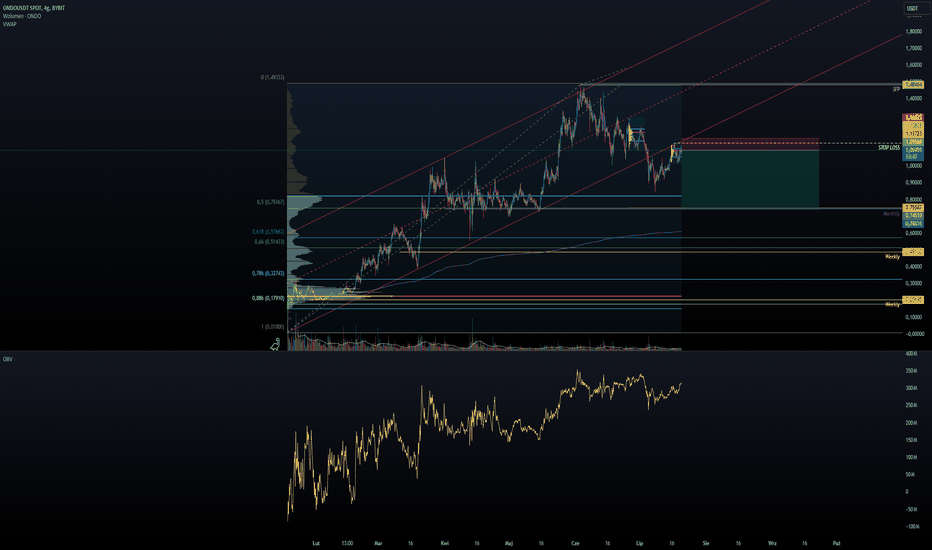
Task: Click the Wrz month on time axis
Action: (x=772, y=543)
